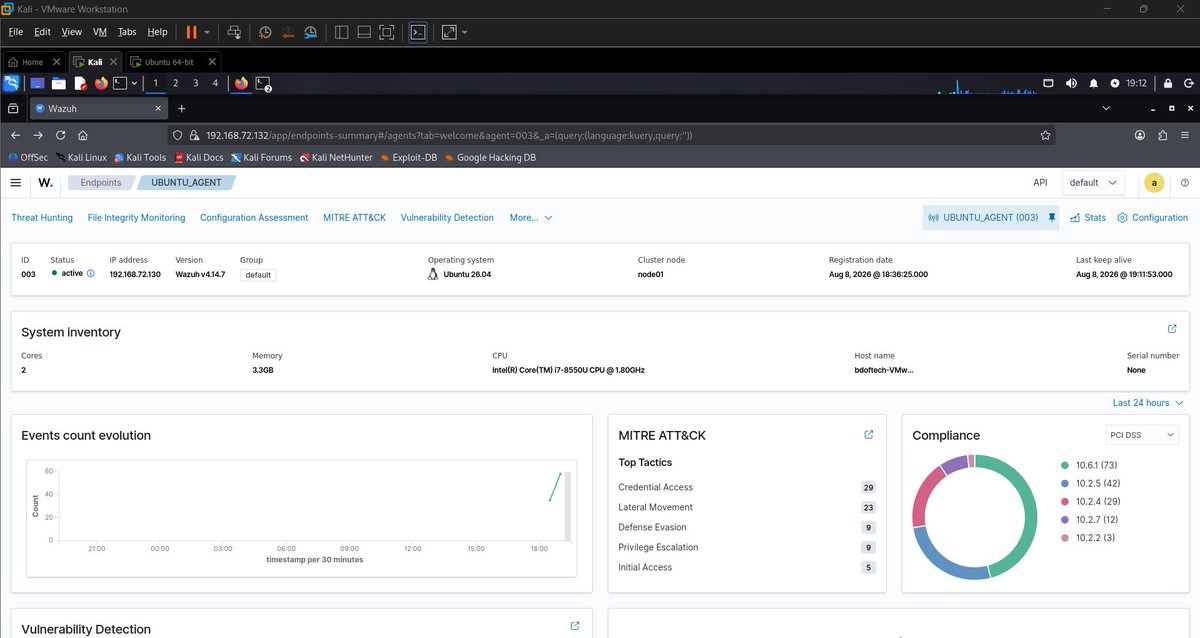
Task: Open Vulnerability Detection module tab
Action: [447, 217]
